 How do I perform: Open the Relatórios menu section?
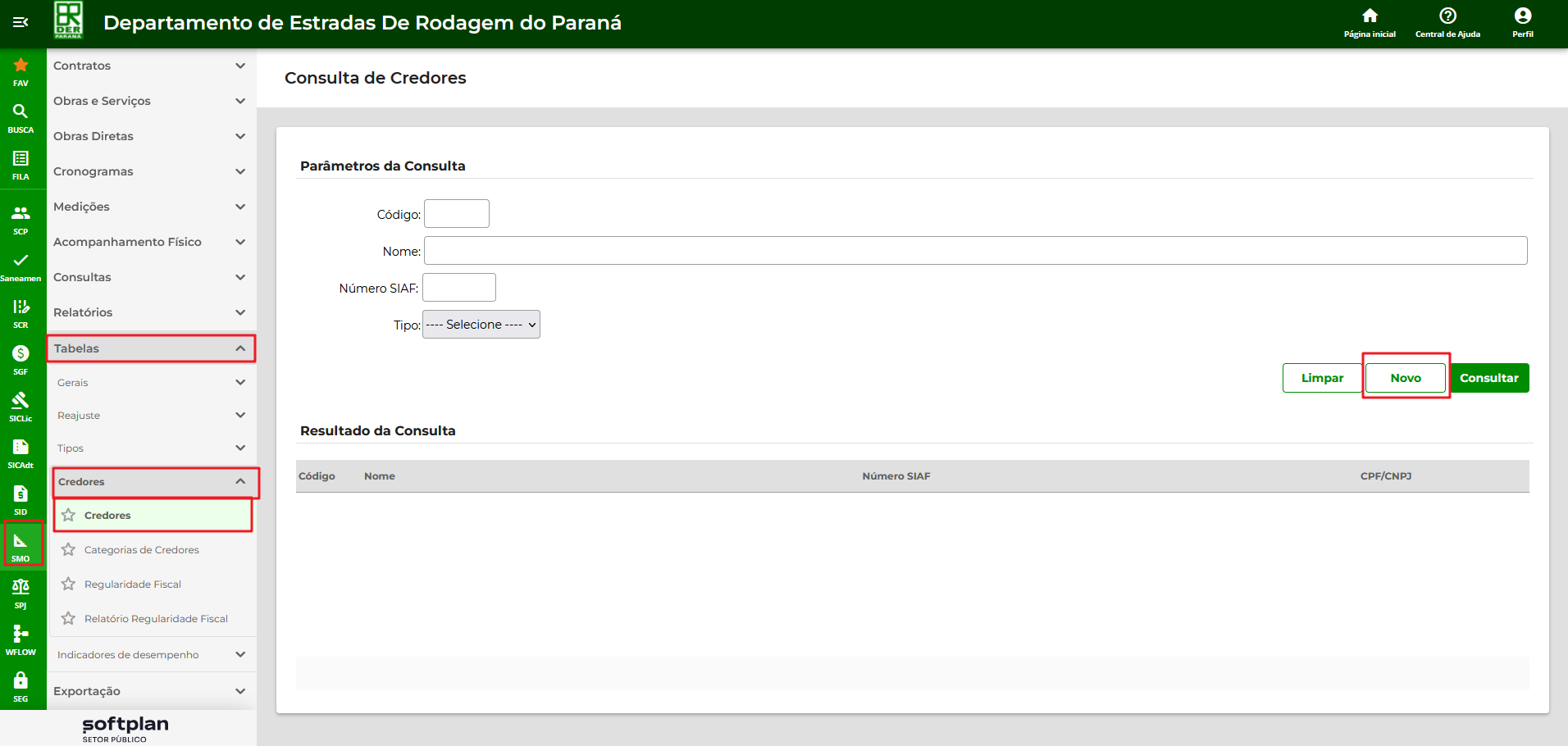(x=149, y=312)
